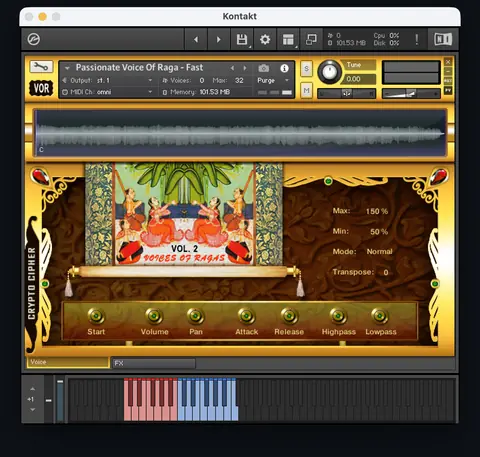Open the Output st. 1 dropdown
Image resolution: width=480 pixels, height=457 pixels.
[108, 80]
